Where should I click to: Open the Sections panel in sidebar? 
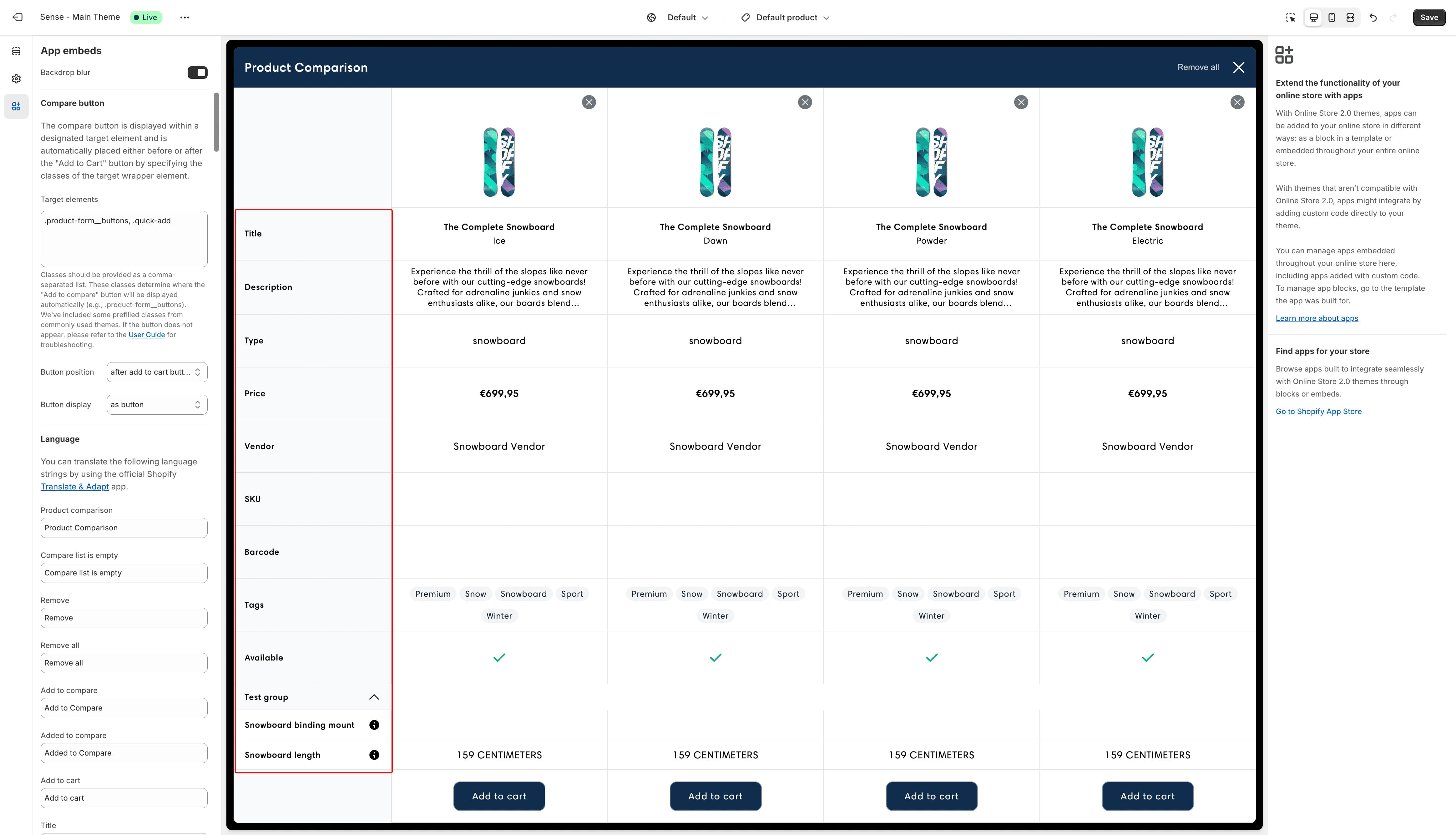tap(16, 51)
